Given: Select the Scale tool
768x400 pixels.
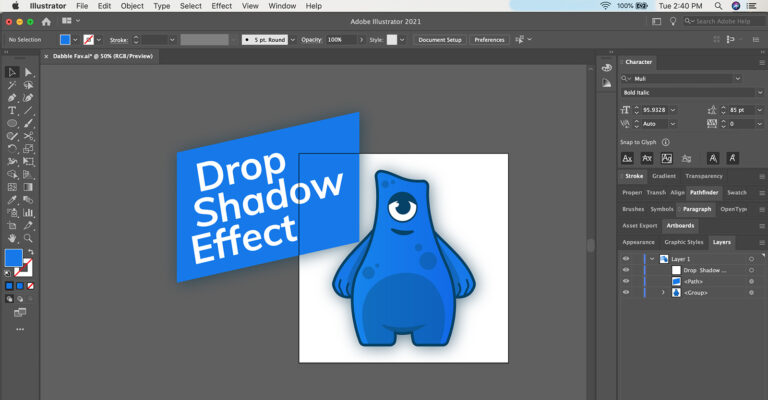Looking at the screenshot, I should point(28,149).
